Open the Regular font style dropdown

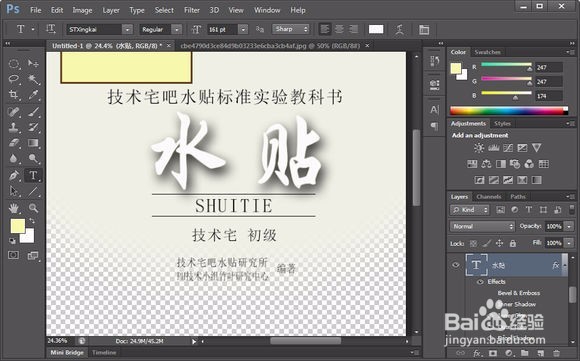point(177,29)
